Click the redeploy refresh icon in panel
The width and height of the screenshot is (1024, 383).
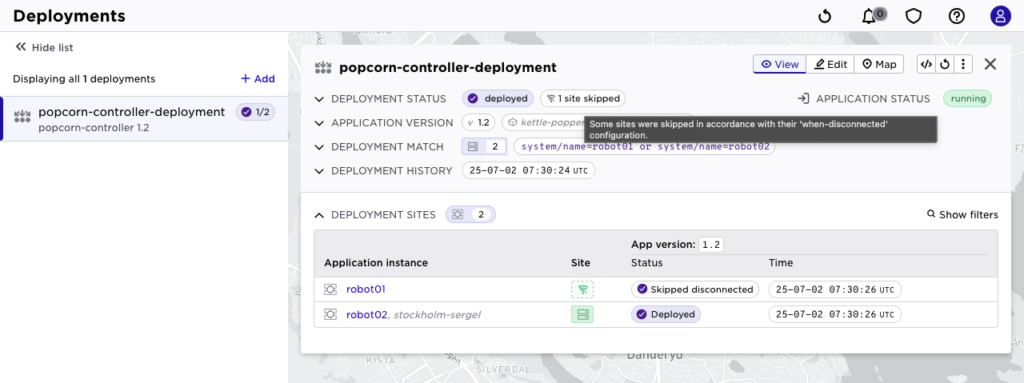click(x=944, y=64)
